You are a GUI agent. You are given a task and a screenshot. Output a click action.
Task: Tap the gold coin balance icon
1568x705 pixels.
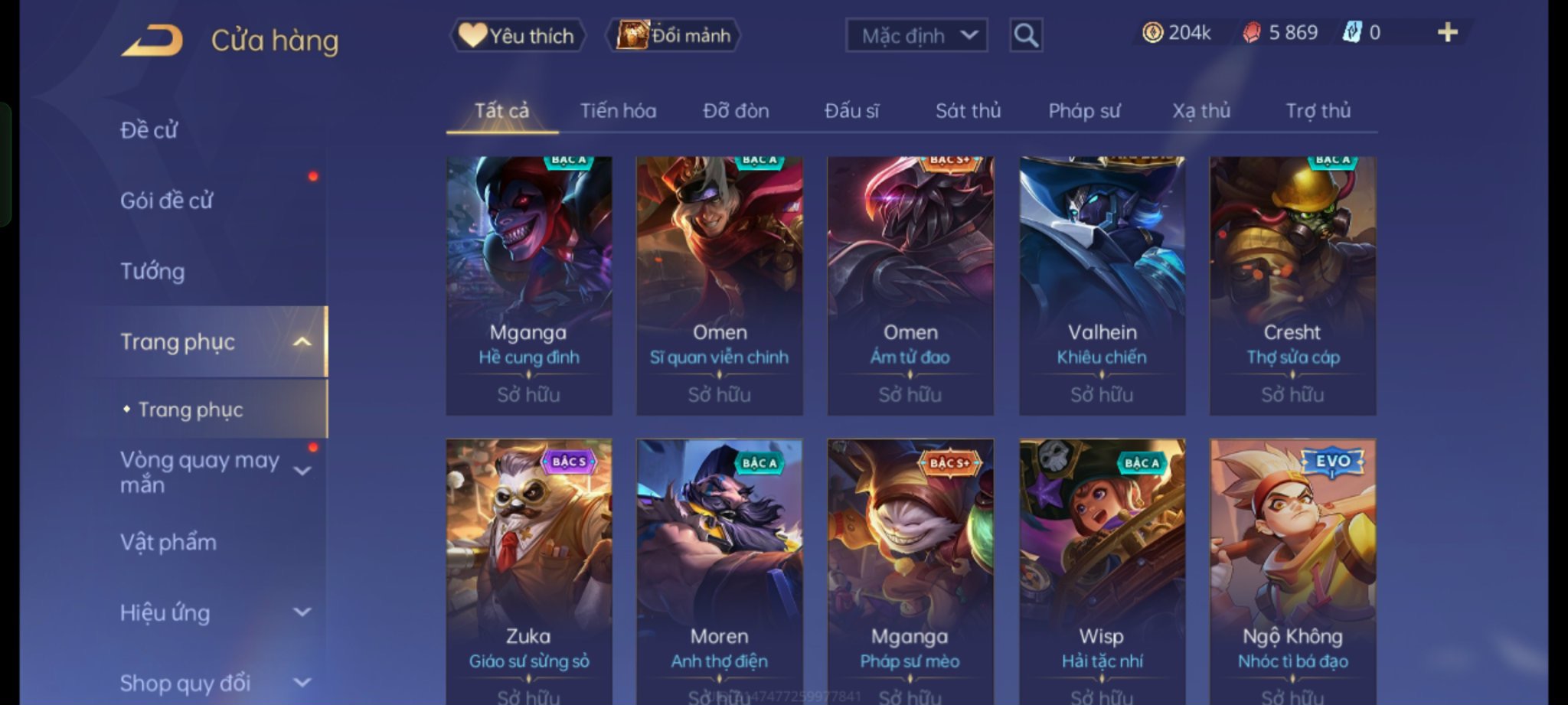[x=1152, y=32]
